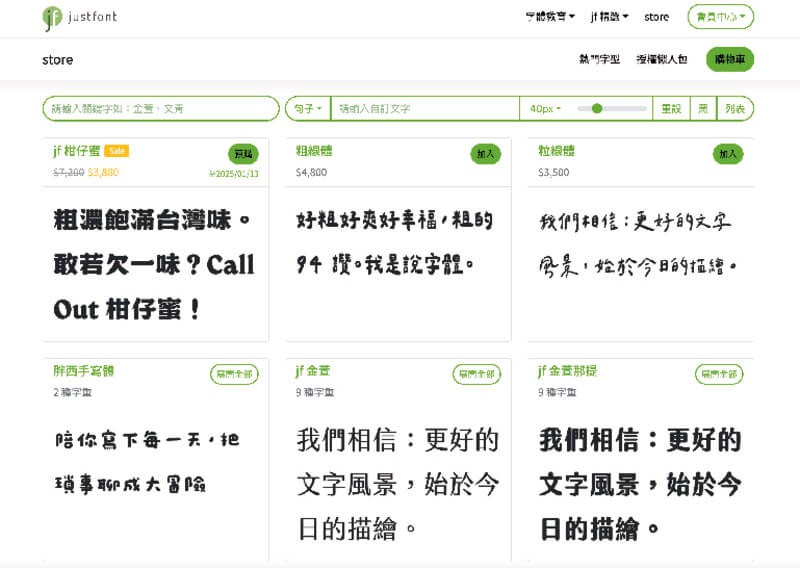Click the font keyword search field

click(x=160, y=108)
